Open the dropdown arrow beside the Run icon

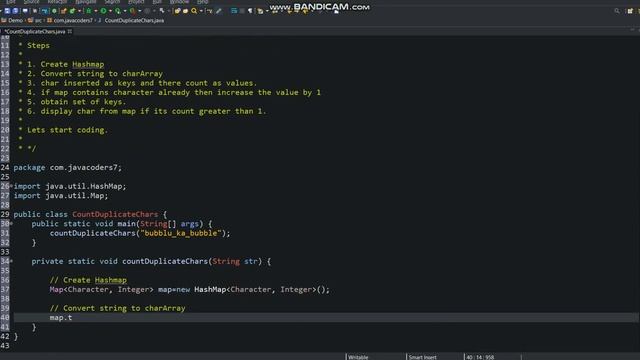(110, 11)
